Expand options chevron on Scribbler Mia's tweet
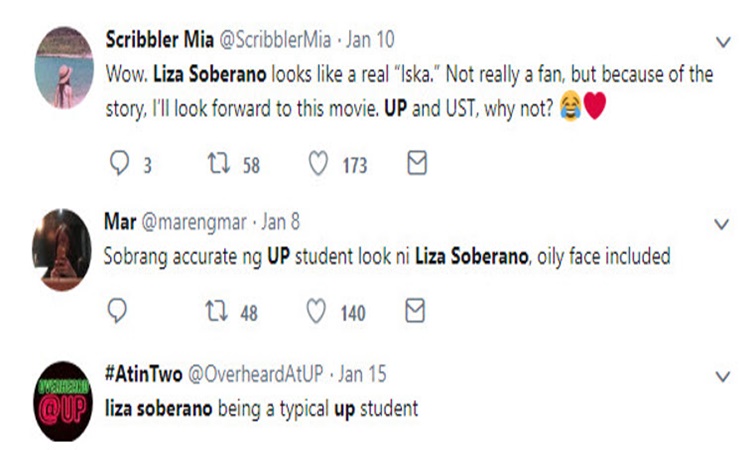 724,42
